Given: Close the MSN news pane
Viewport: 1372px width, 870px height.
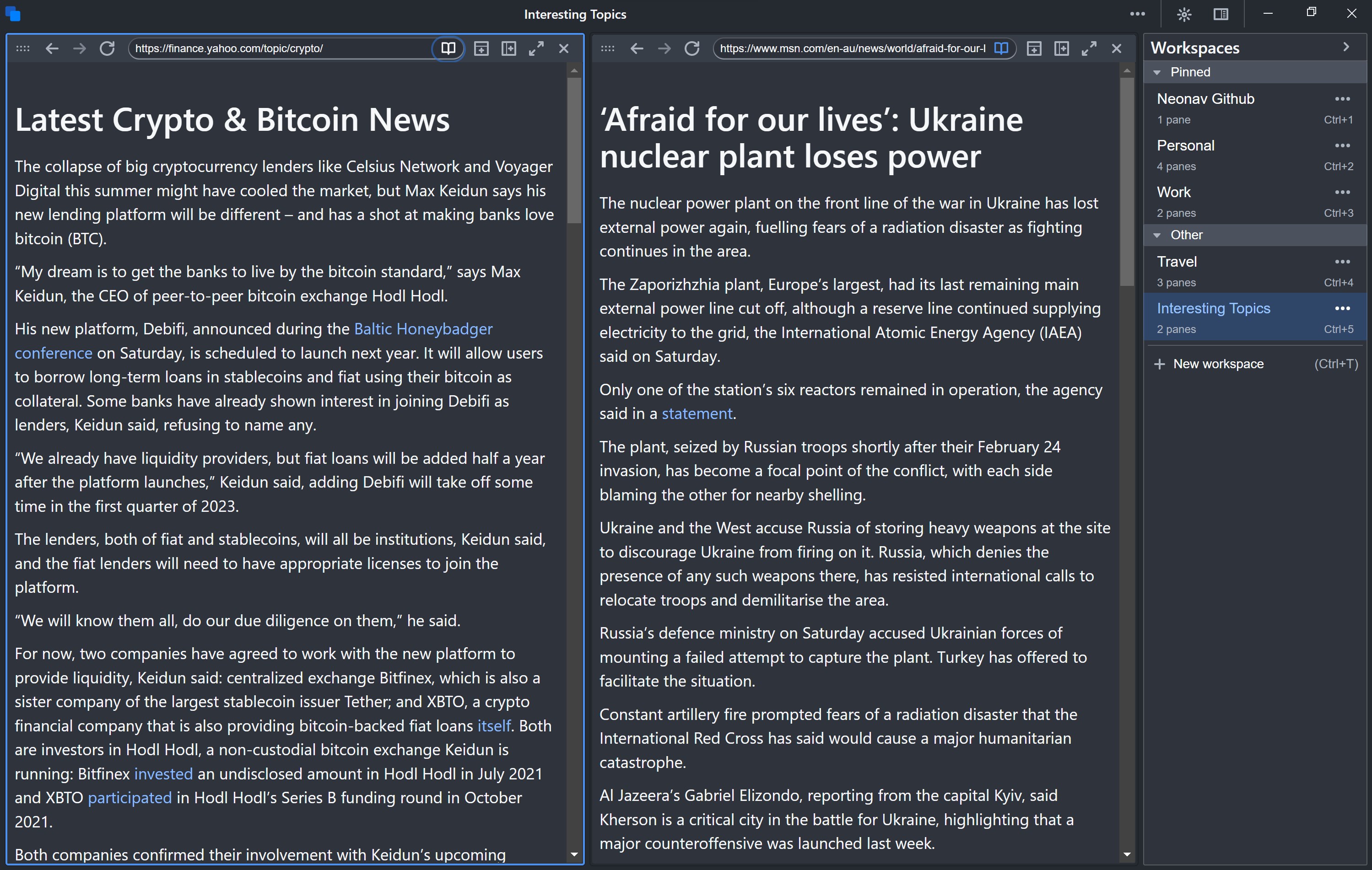Looking at the screenshot, I should tap(1117, 48).
